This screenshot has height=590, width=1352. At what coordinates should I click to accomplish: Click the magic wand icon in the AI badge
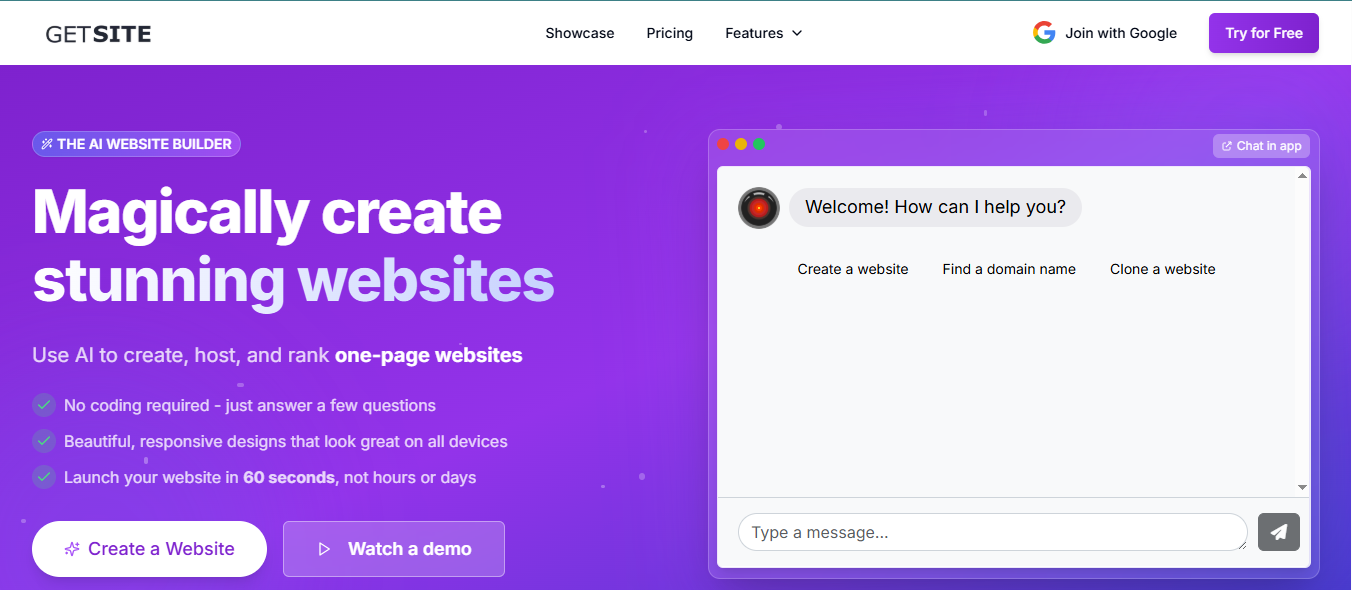[x=46, y=143]
